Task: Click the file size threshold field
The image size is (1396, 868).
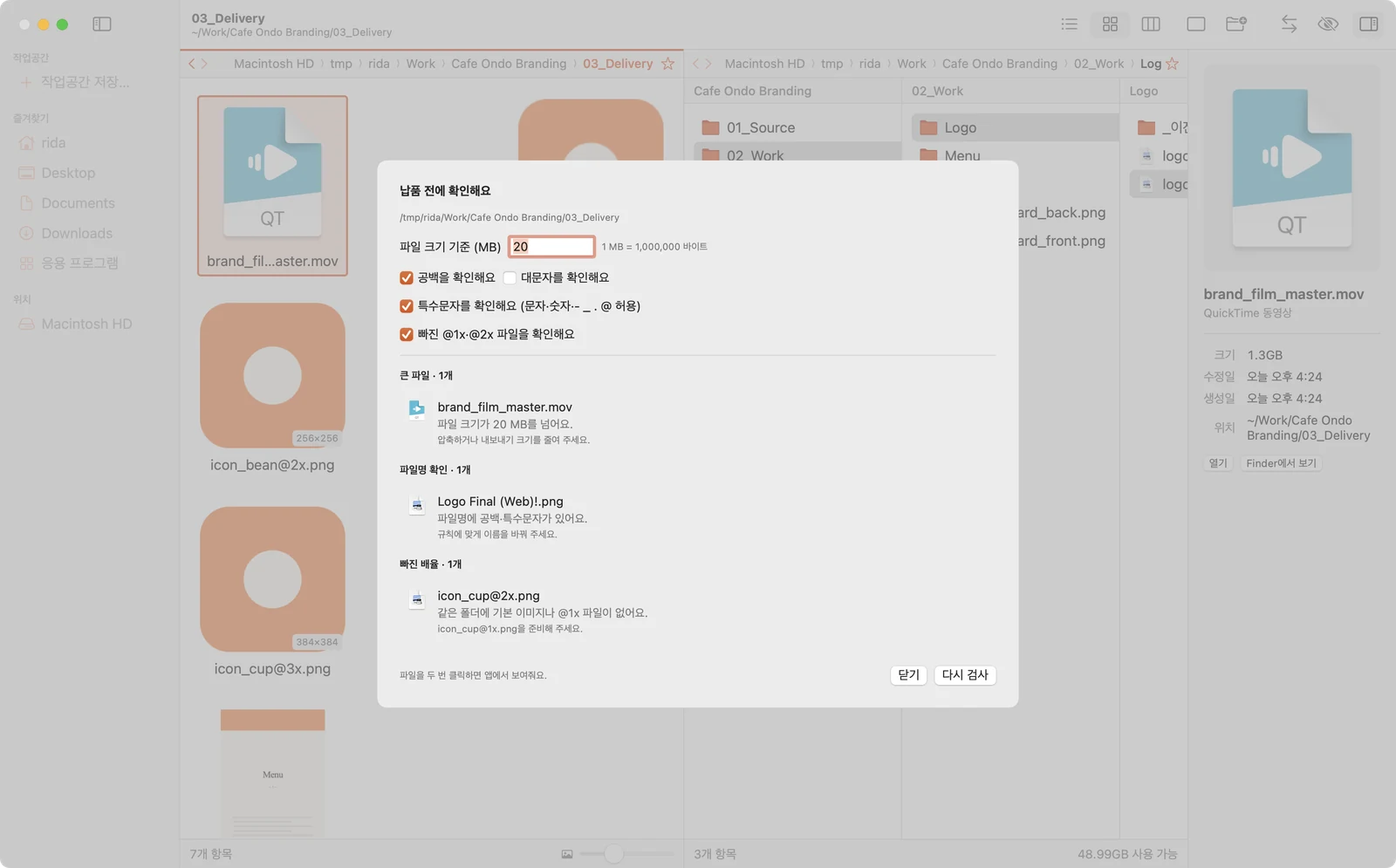Action: 551,247
